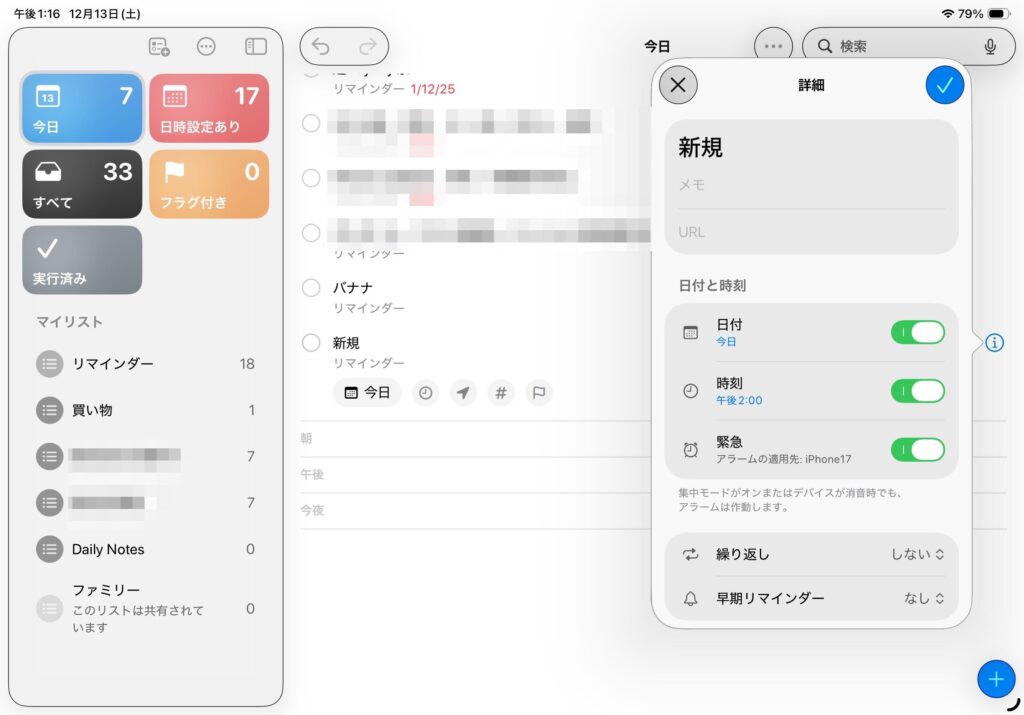Toggle the sidebar visibility icon
The width and height of the screenshot is (1024, 715).
point(256,46)
